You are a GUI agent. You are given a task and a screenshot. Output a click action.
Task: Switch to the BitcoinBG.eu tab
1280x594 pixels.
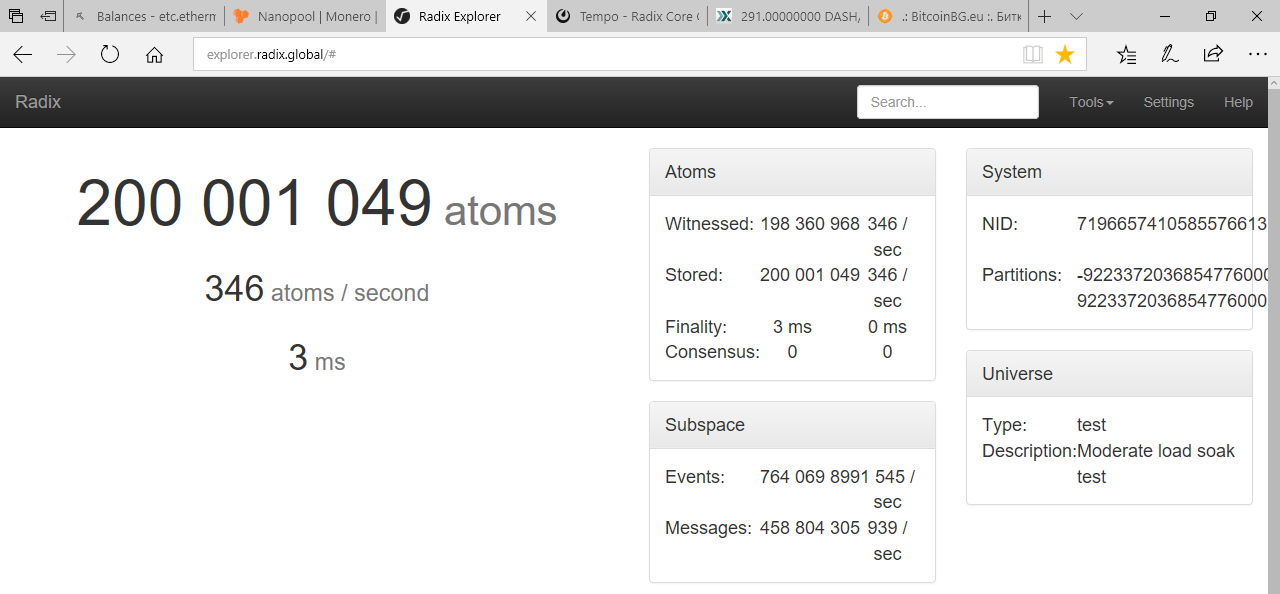coord(949,16)
